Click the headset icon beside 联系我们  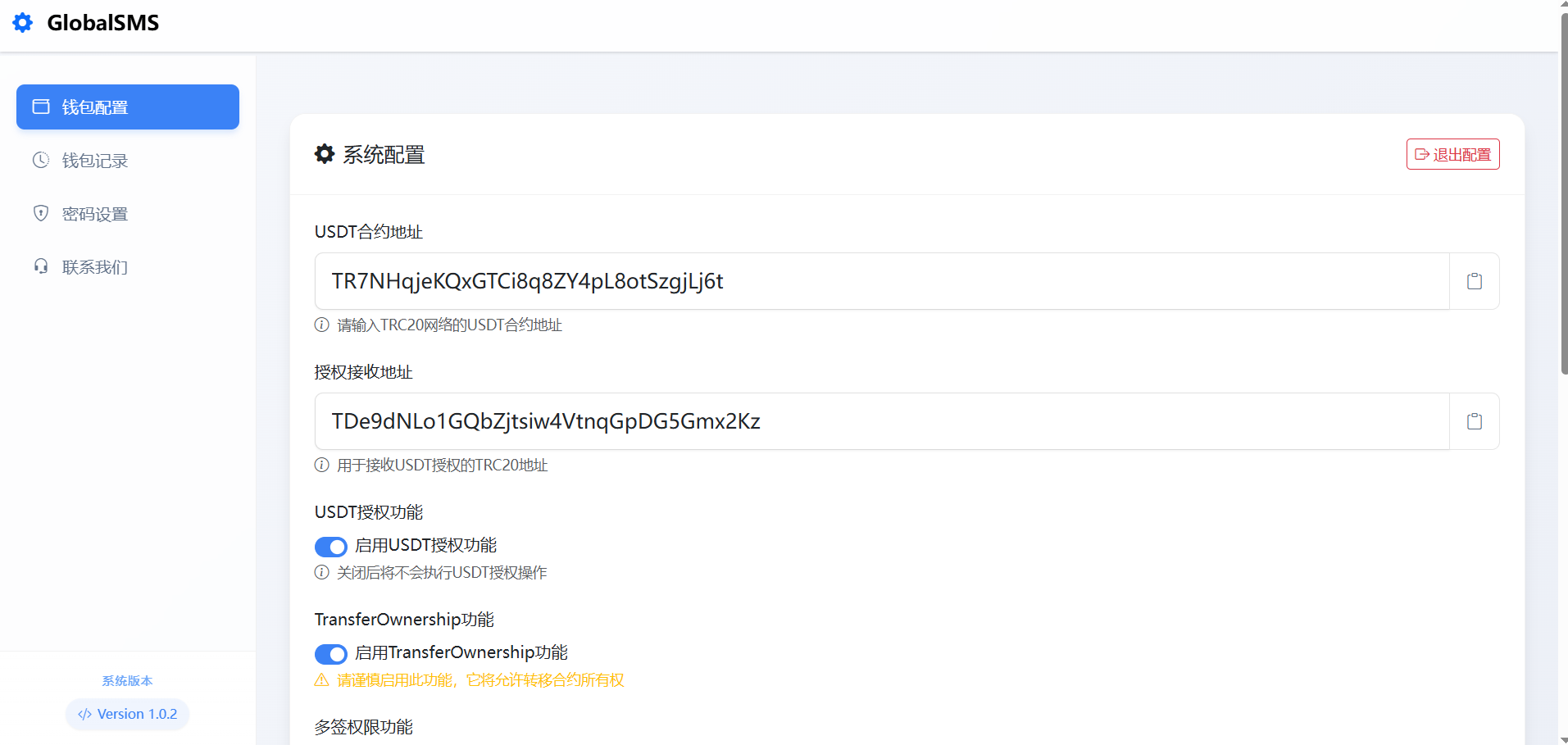coord(41,266)
